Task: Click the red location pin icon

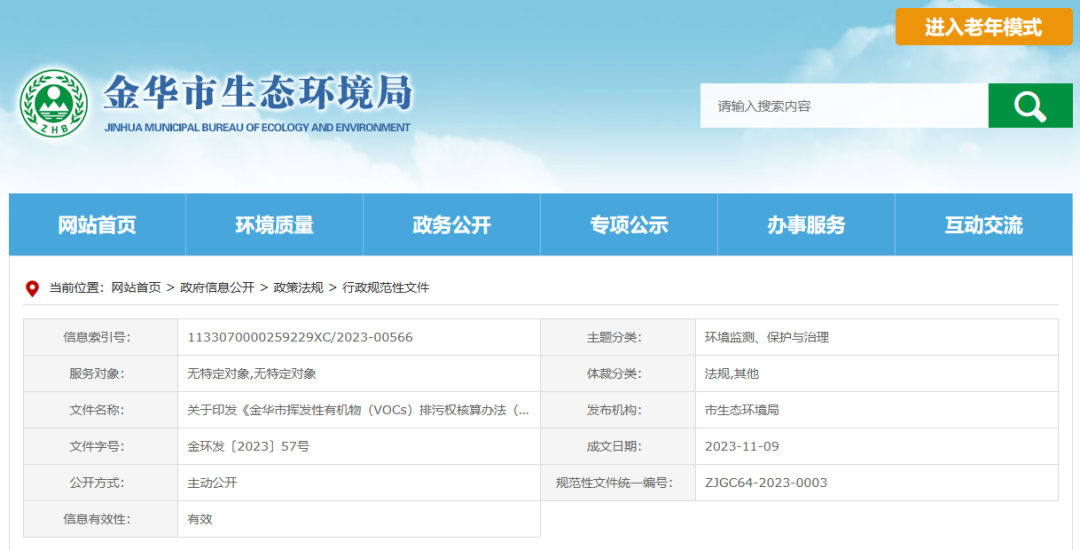Action: click(x=32, y=288)
